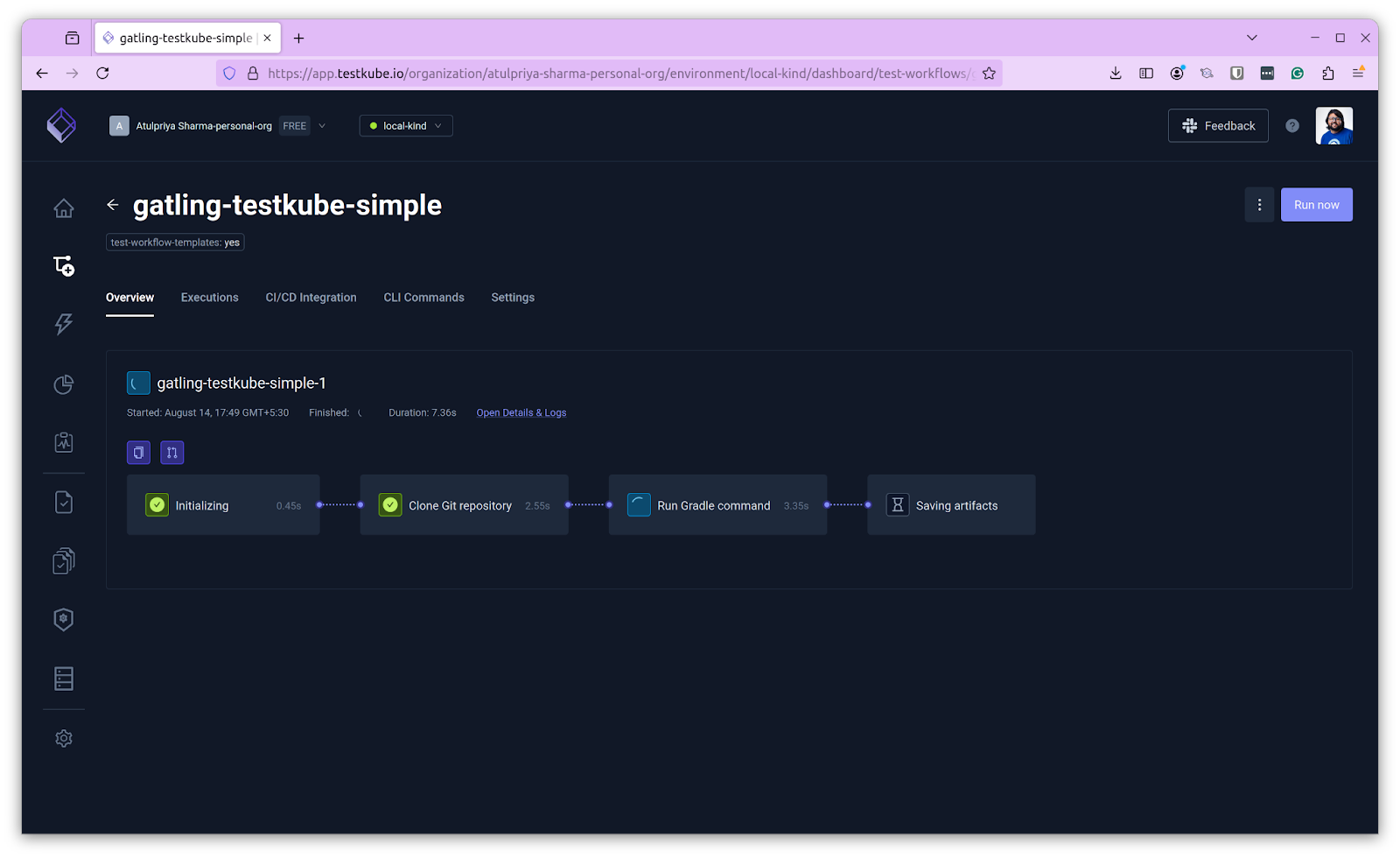Screen dimensions: 1400x858
Task: Open the browser downloads icon
Action: click(1116, 74)
